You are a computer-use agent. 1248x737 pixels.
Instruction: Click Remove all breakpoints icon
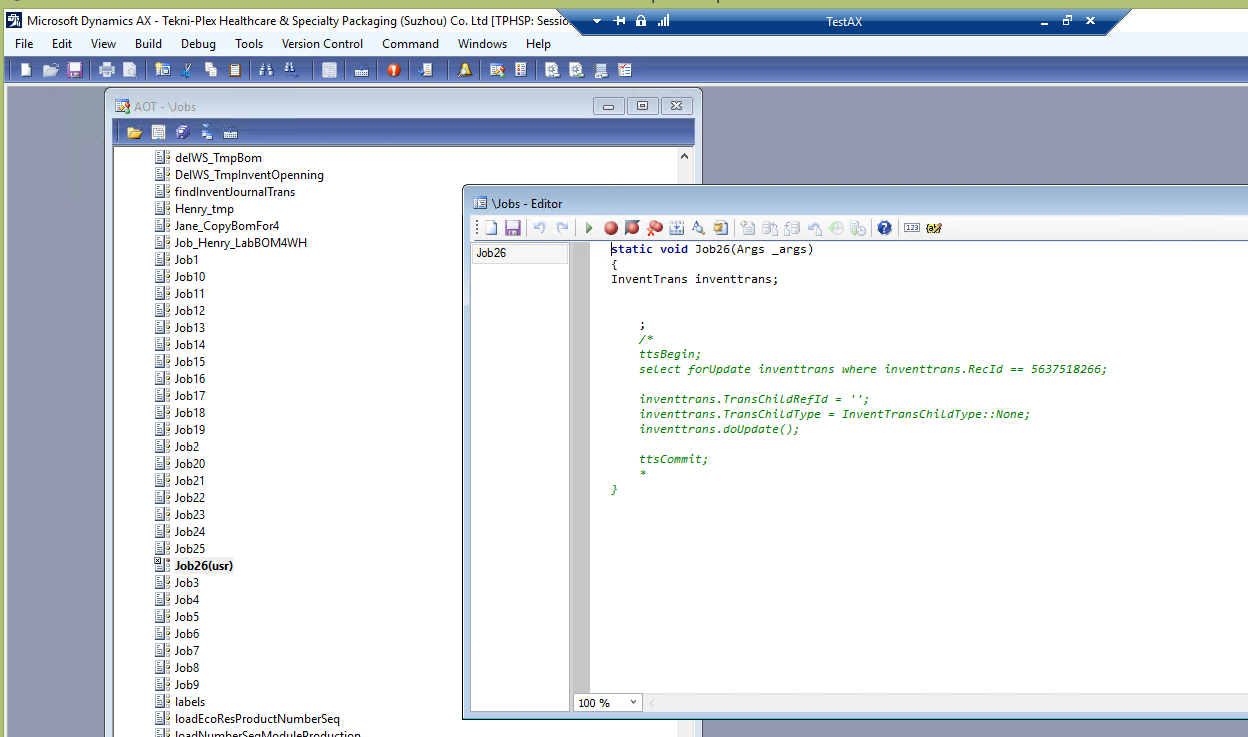[x=655, y=228]
